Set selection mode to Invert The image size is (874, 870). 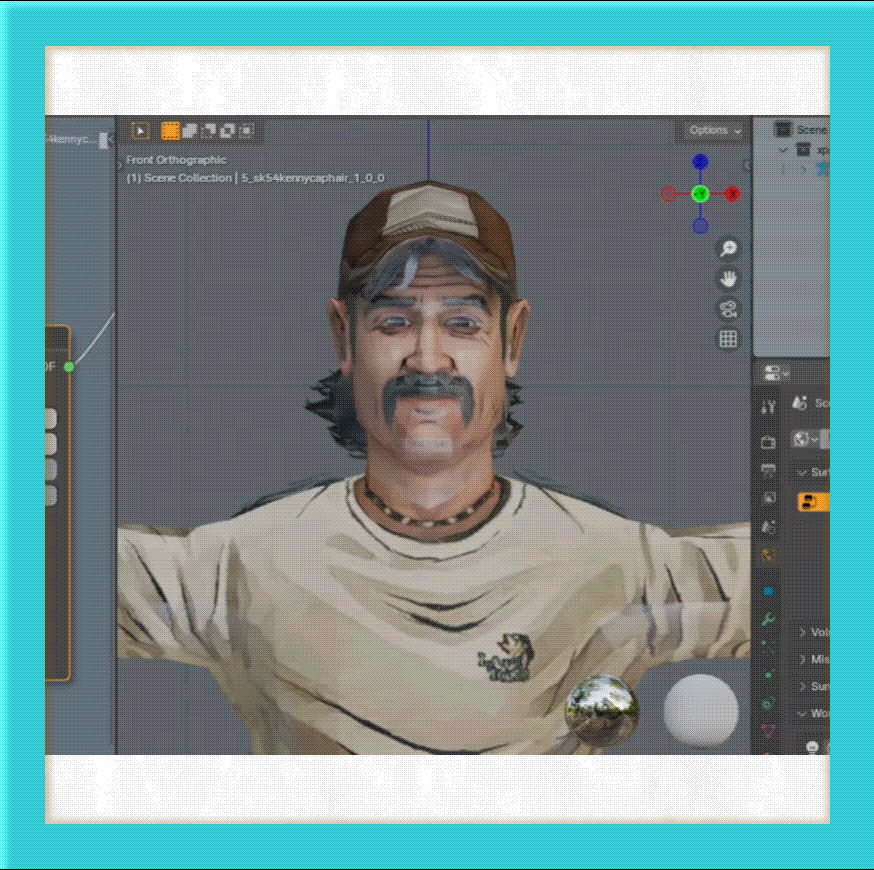227,130
